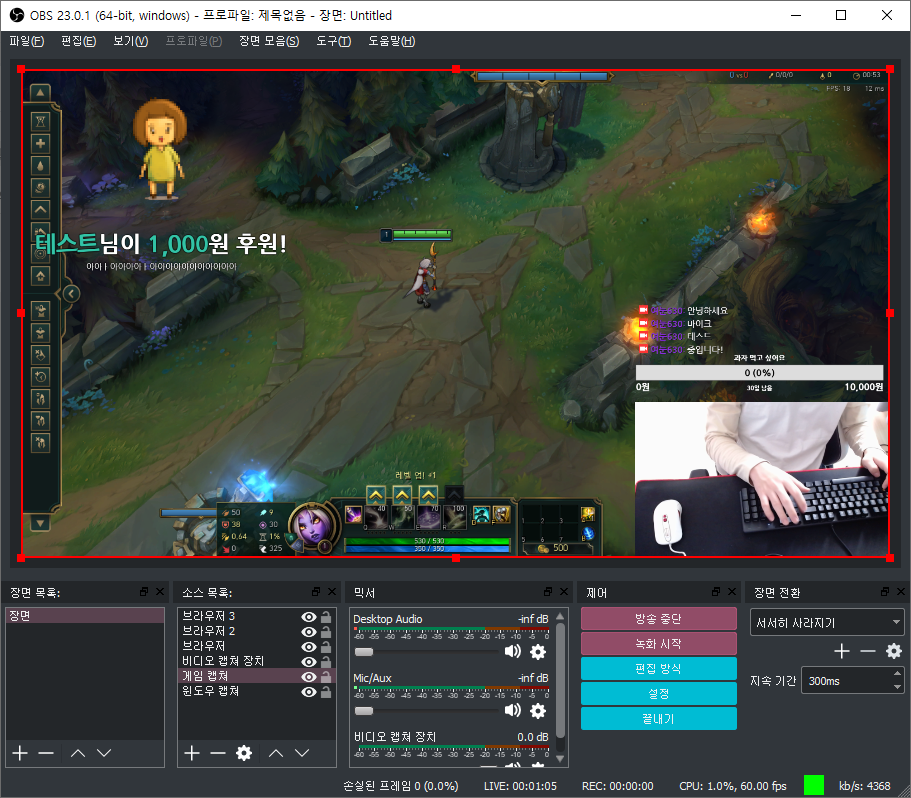Toggle lock on 게임 캡쳐 source
The width and height of the screenshot is (911, 798).
[327, 677]
